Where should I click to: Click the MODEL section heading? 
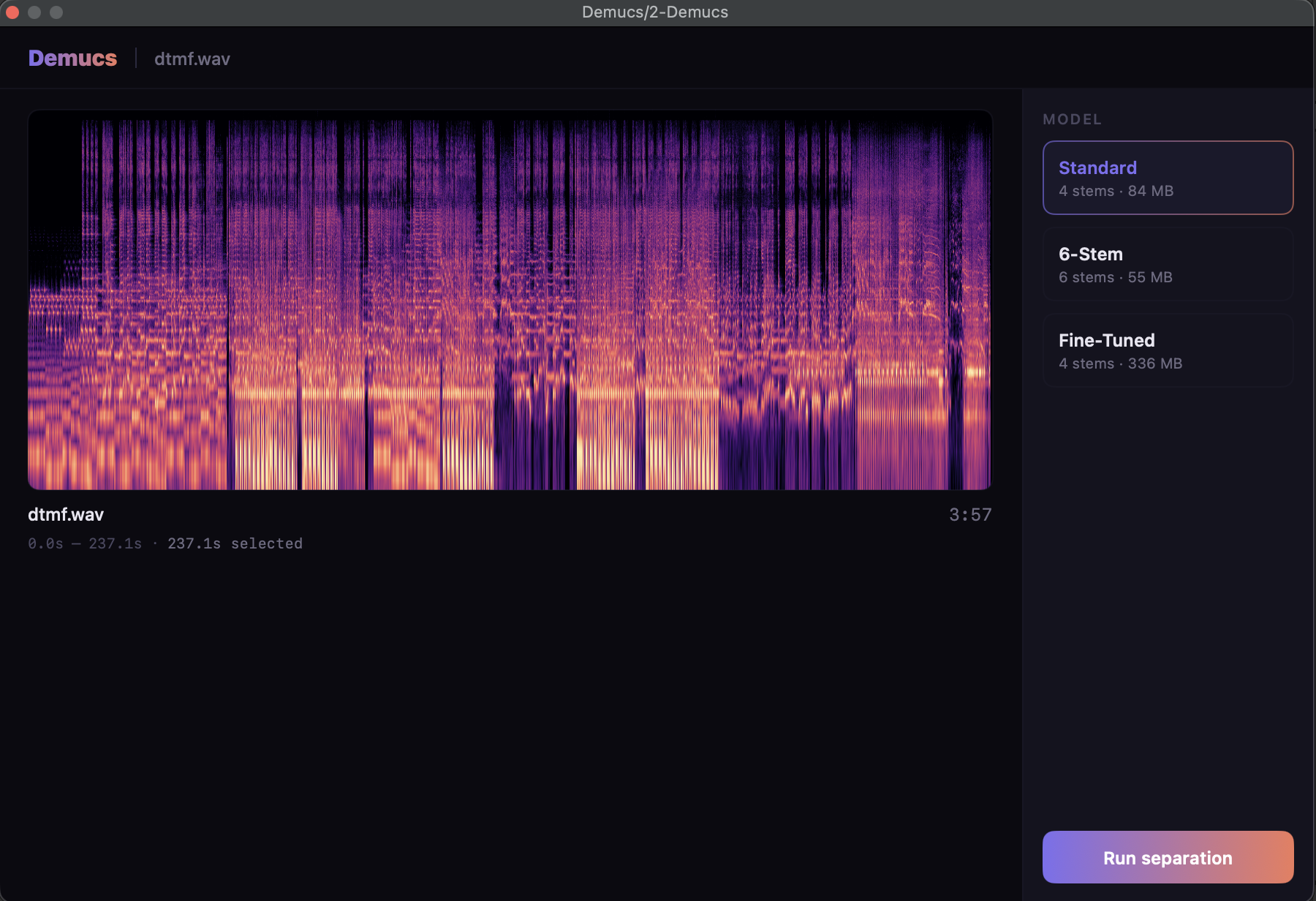(x=1072, y=119)
